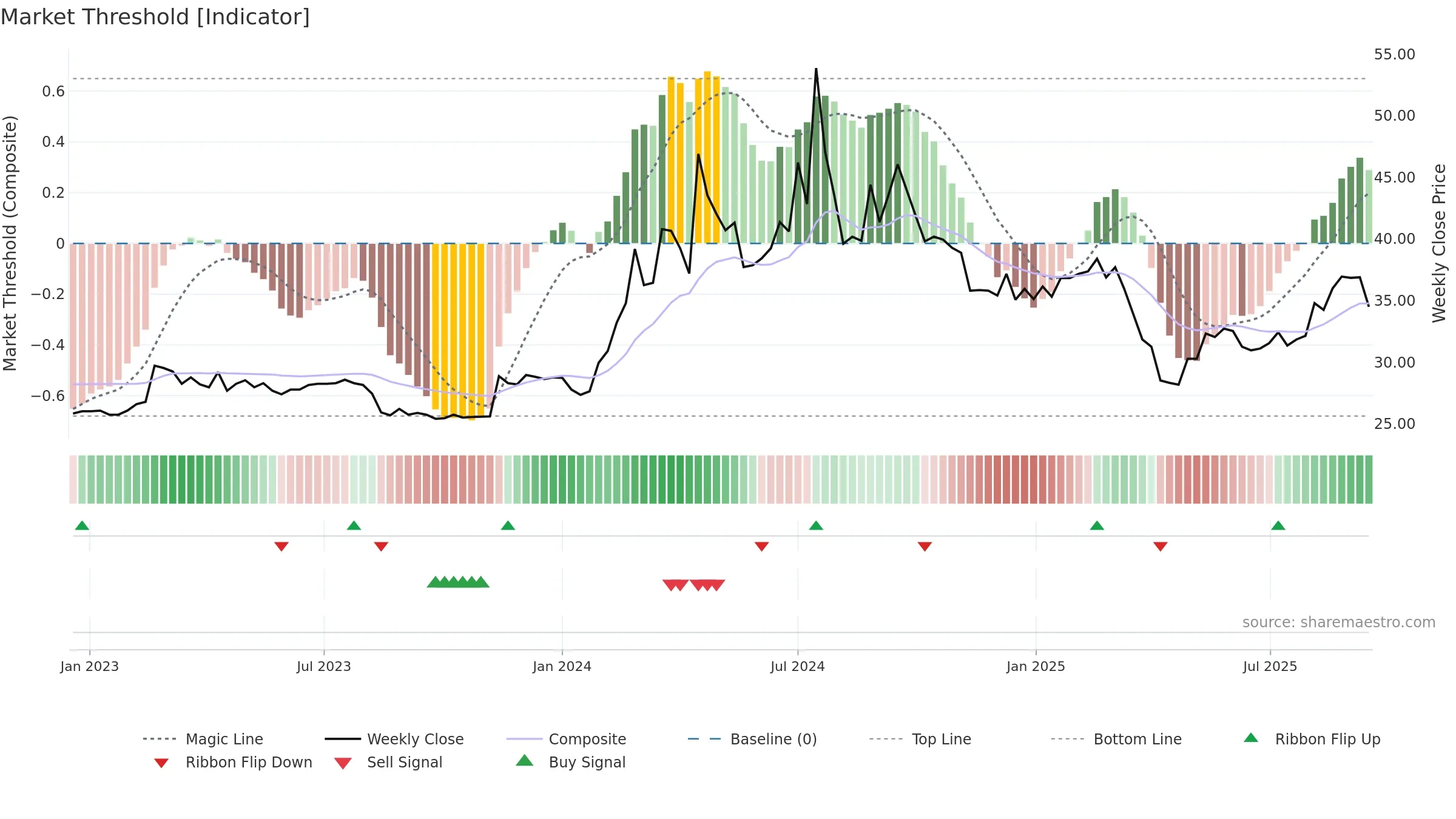
Task: Click the Jan 2025 x-axis label
Action: tap(1036, 666)
